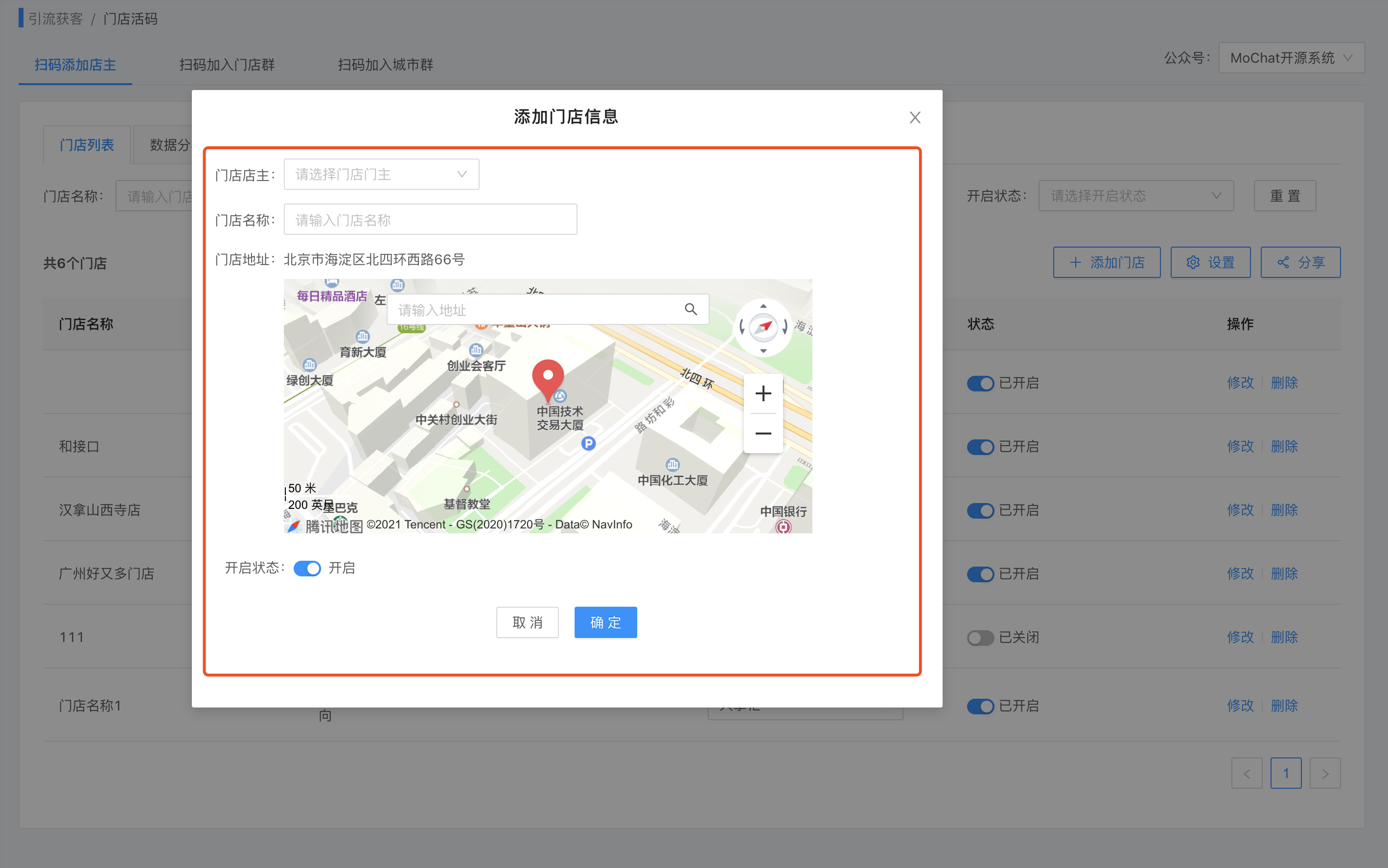Click the 取消 button
Screen dimensions: 1388x868
[527, 622]
